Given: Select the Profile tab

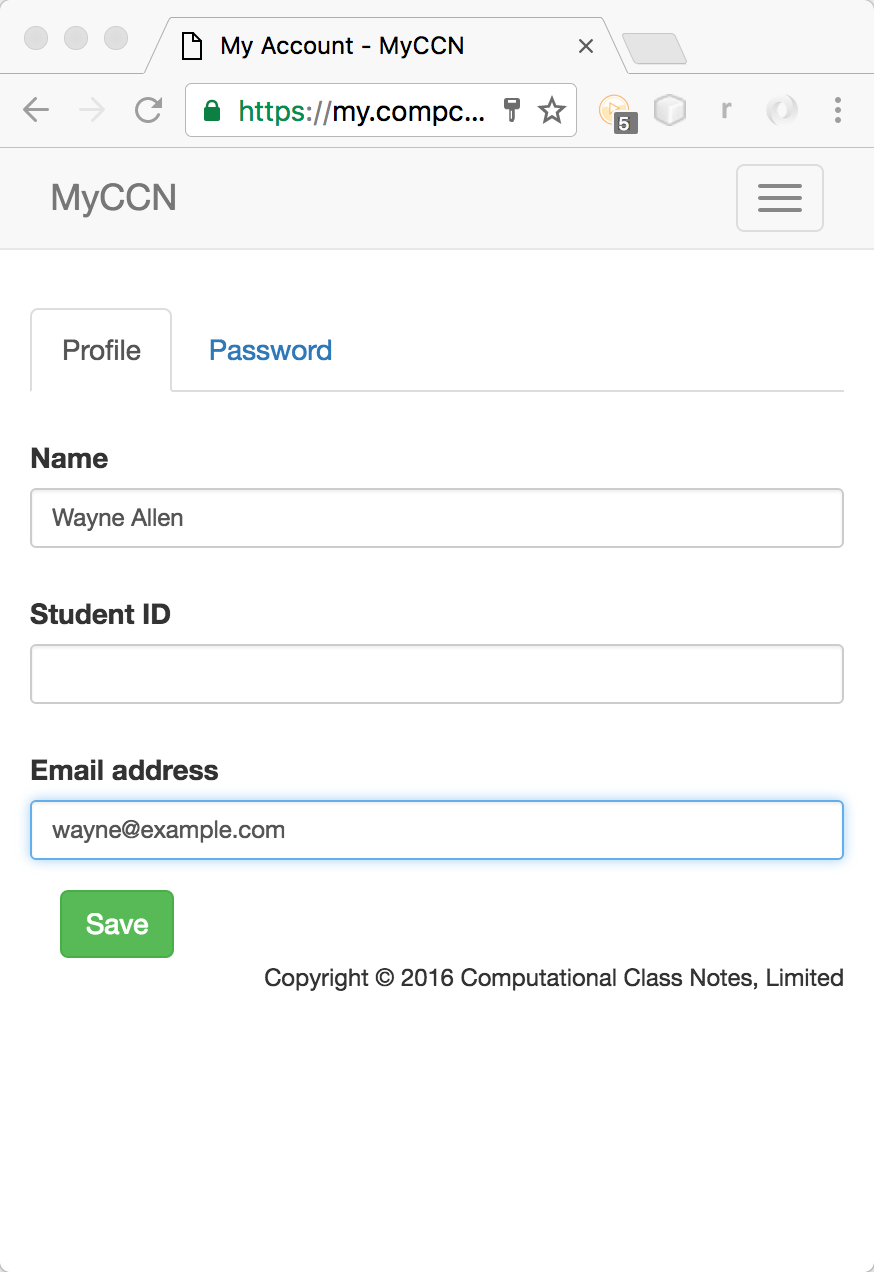Looking at the screenshot, I should point(101,350).
